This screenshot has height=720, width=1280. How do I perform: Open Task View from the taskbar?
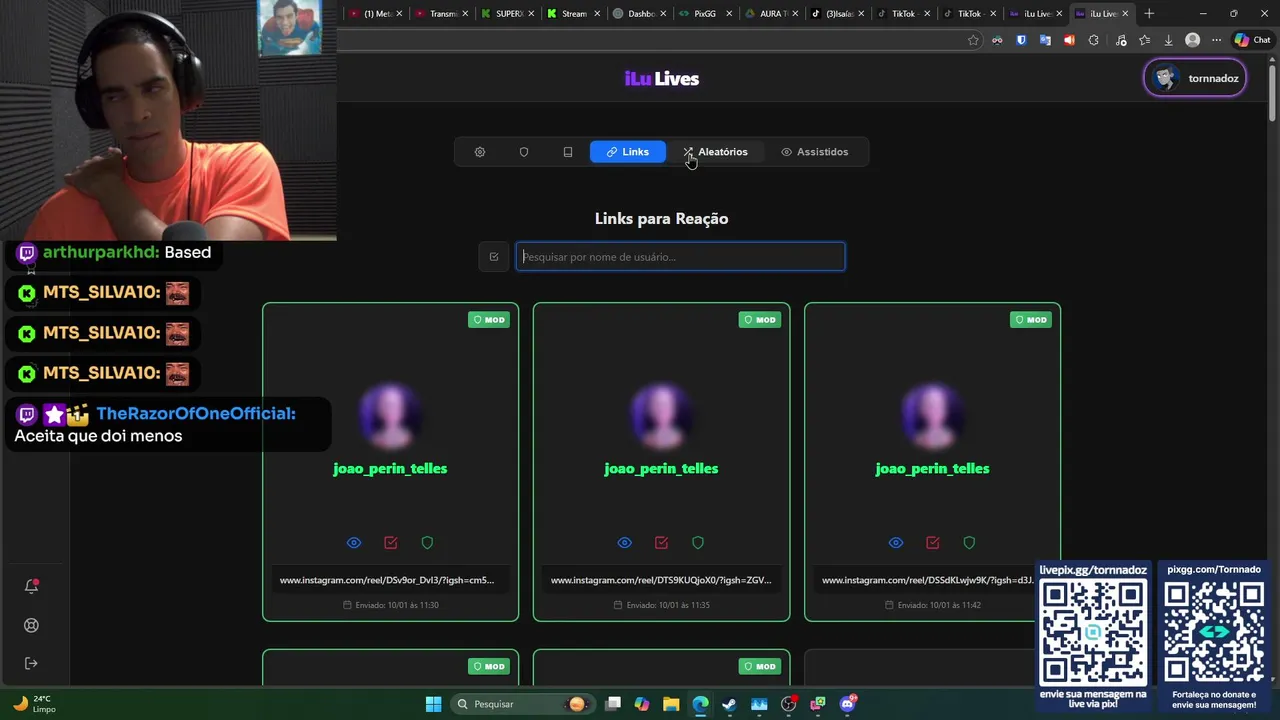pyautogui.click(x=613, y=704)
